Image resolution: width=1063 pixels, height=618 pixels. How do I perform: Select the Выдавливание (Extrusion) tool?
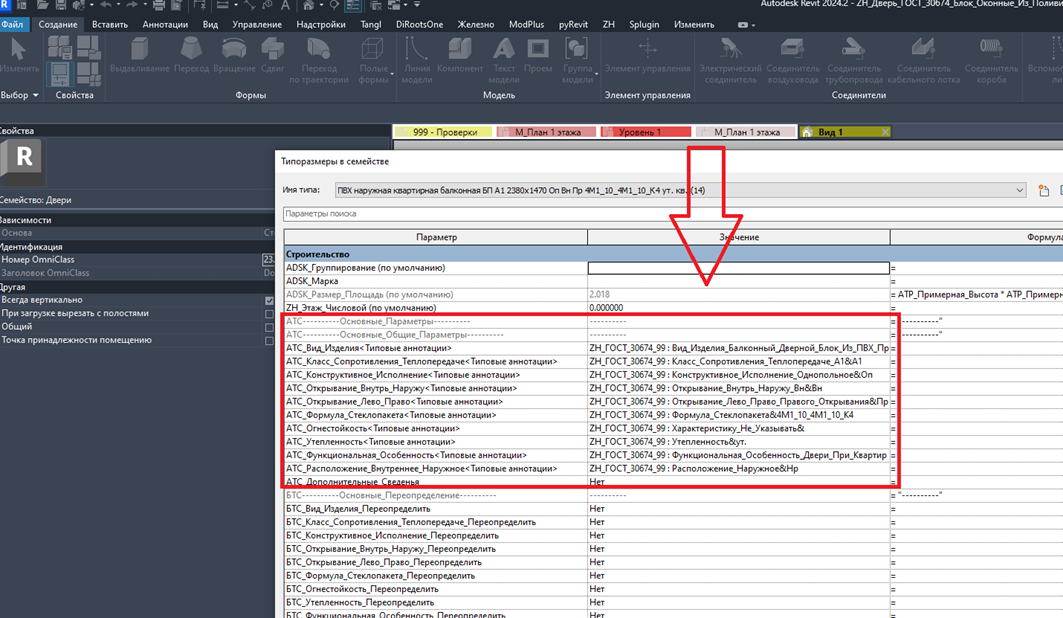pos(140,55)
